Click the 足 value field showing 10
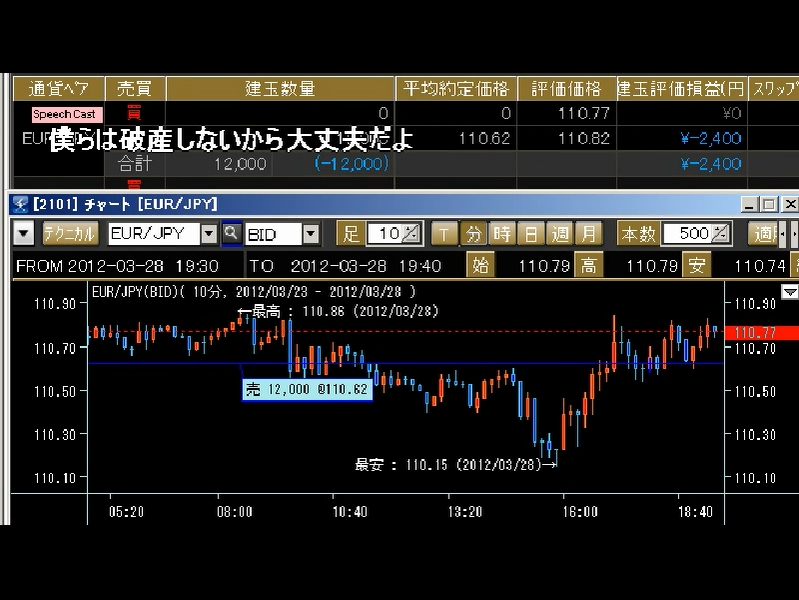Viewport: 799px width, 600px height. 385,233
